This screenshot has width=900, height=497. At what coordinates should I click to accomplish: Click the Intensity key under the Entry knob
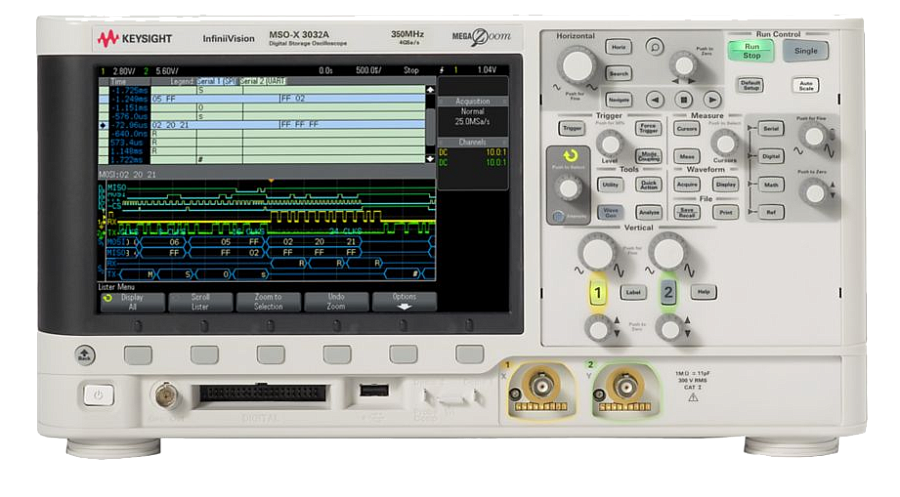coord(558,216)
